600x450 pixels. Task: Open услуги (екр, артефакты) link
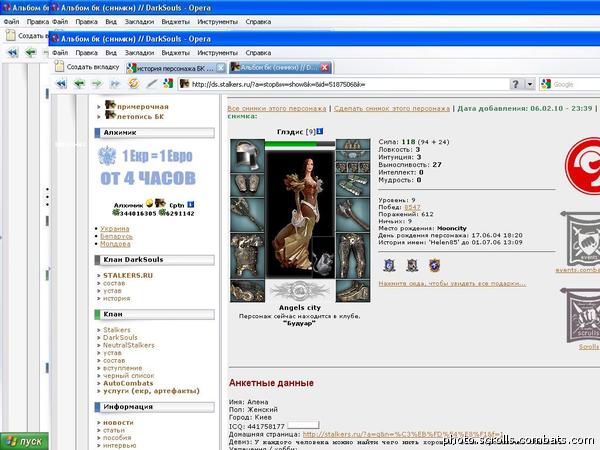point(152,391)
